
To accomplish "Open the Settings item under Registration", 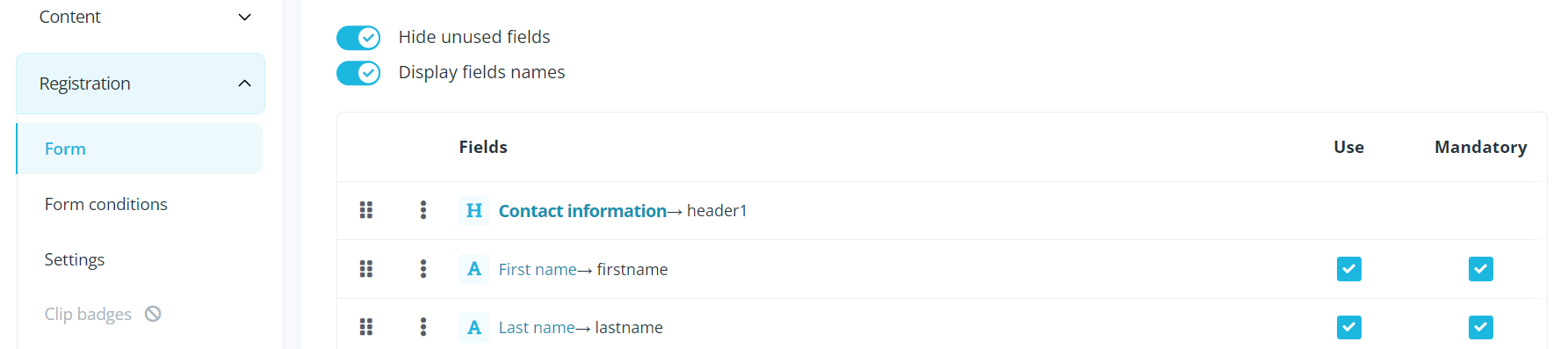I will coord(75,259).
